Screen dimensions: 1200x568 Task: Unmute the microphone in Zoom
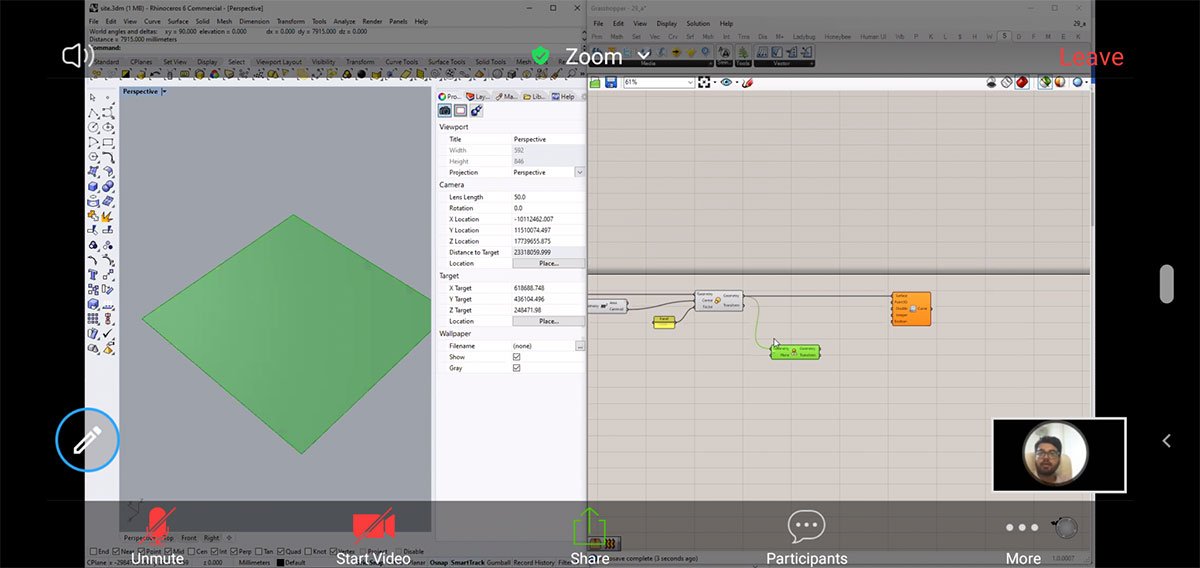pos(157,536)
